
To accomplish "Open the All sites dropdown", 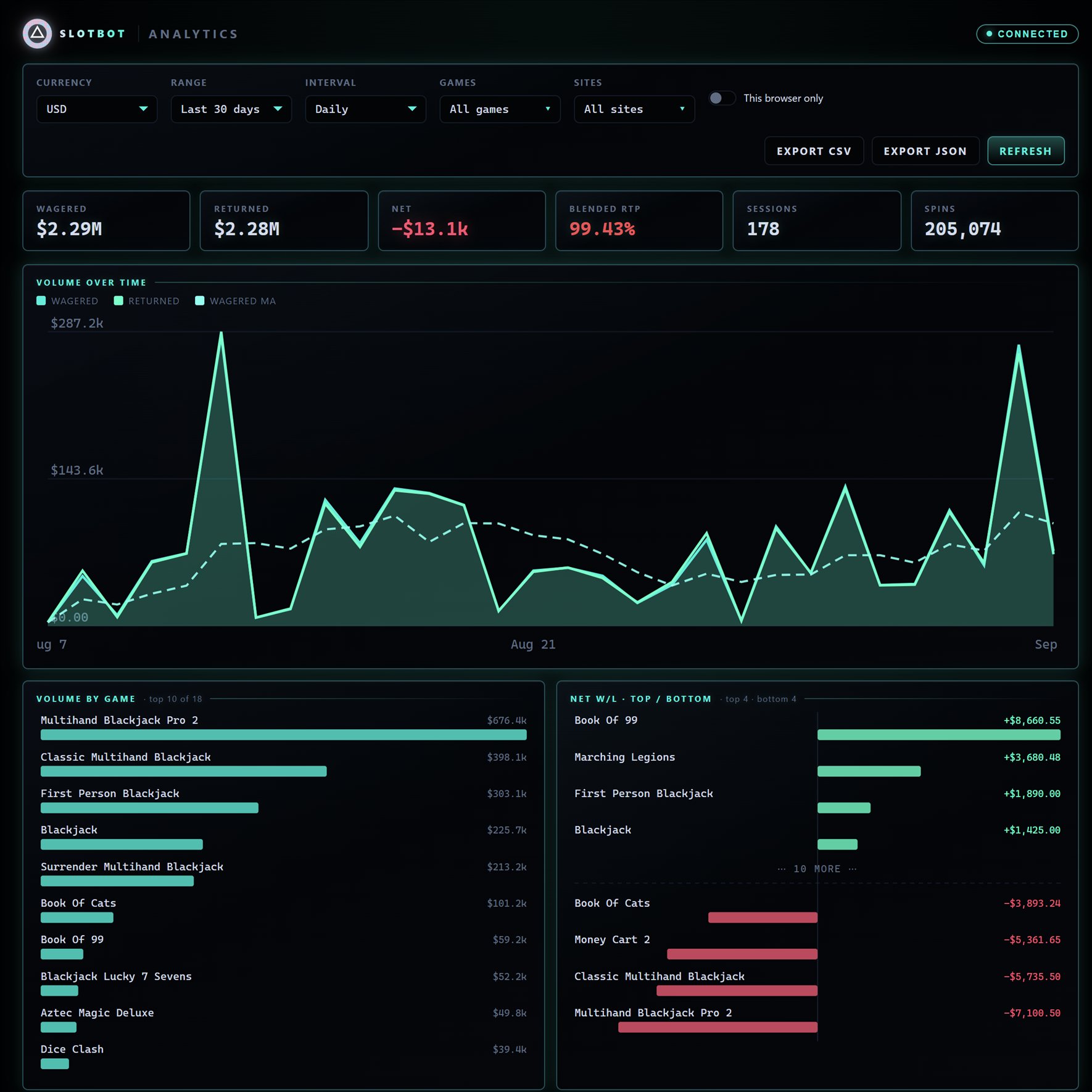I will click(635, 109).
